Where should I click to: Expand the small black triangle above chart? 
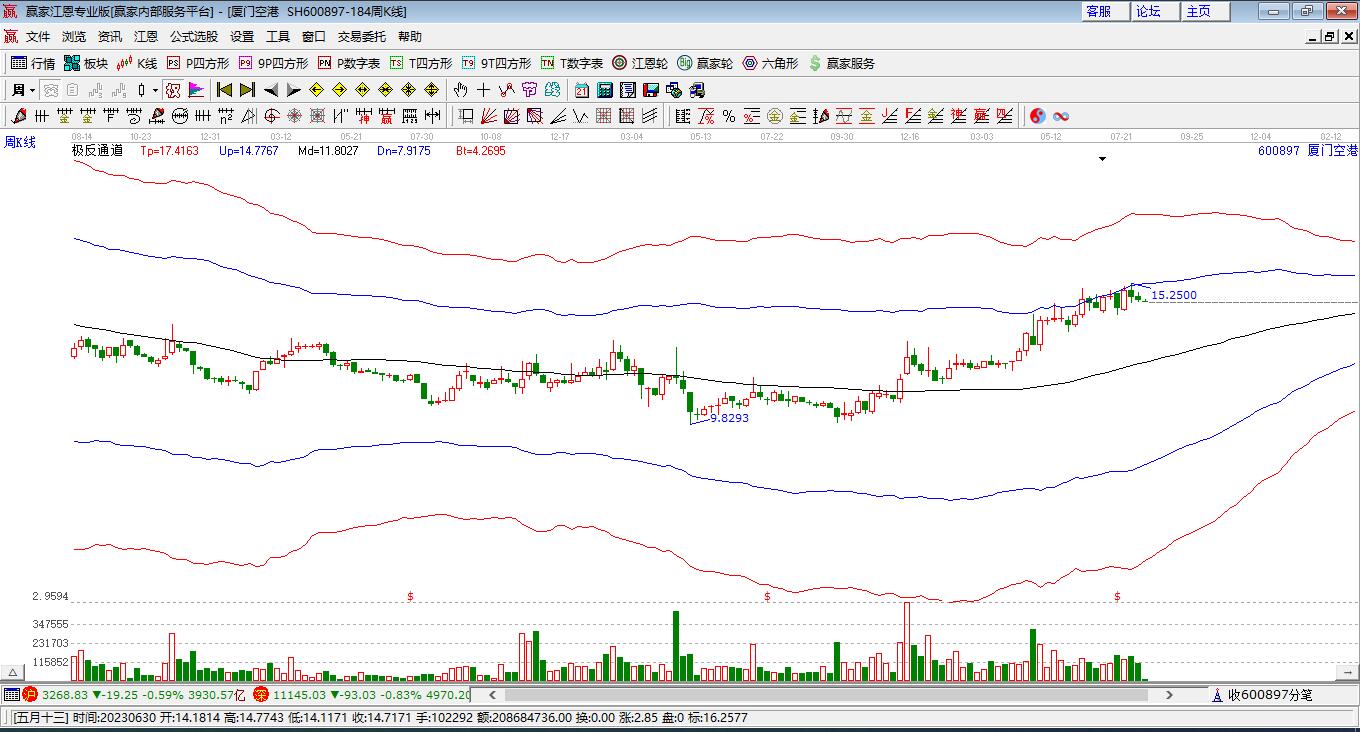click(x=1103, y=159)
